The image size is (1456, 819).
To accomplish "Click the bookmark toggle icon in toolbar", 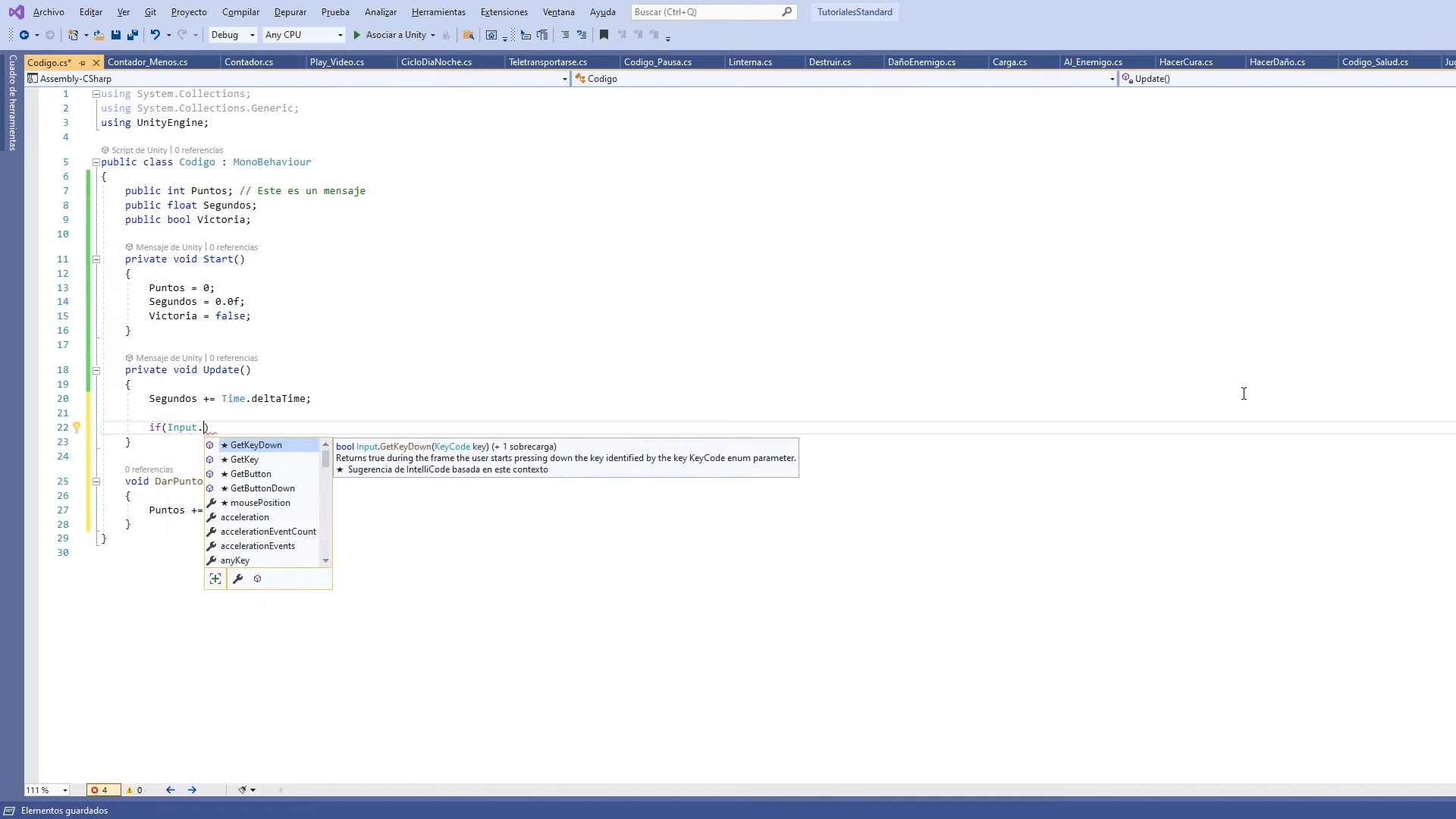I will click(604, 35).
